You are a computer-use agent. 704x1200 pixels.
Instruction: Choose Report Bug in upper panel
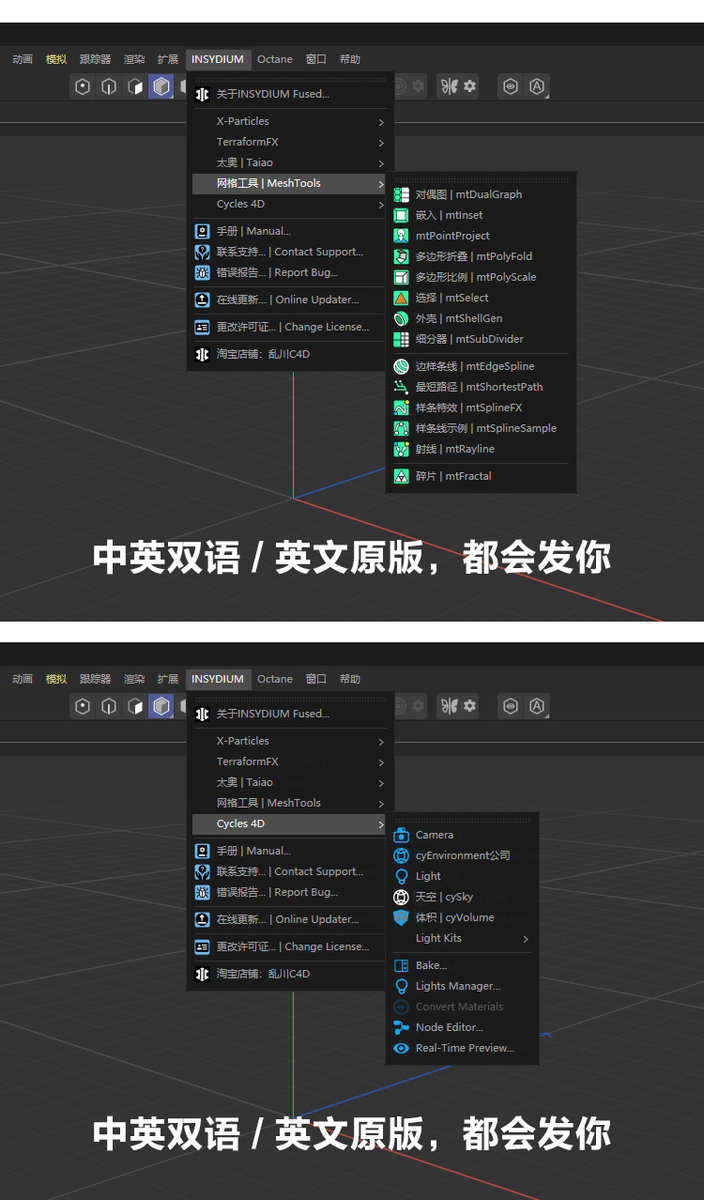(x=290, y=272)
